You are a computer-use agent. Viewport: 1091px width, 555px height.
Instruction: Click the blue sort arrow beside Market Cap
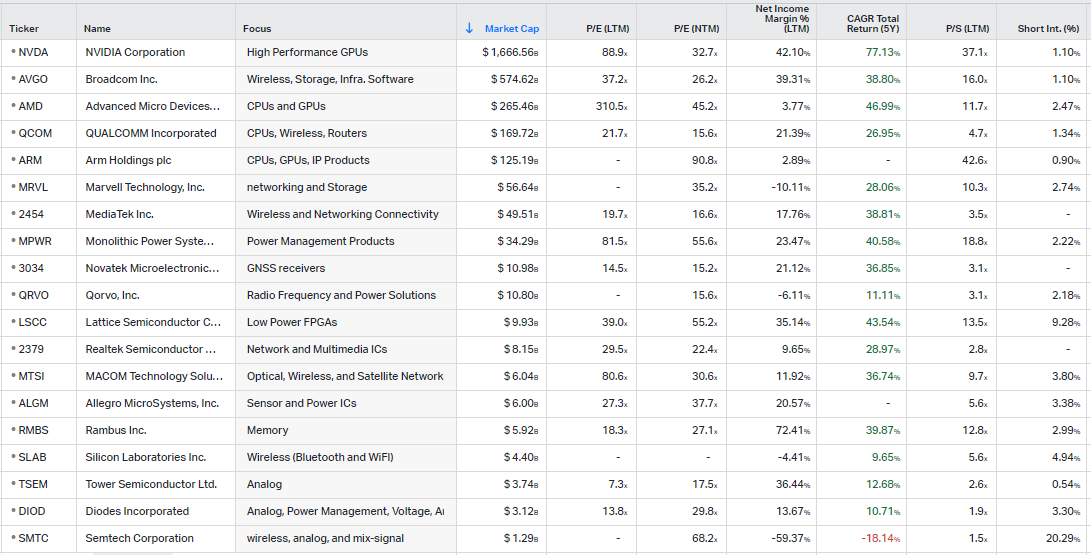pyautogui.click(x=469, y=28)
